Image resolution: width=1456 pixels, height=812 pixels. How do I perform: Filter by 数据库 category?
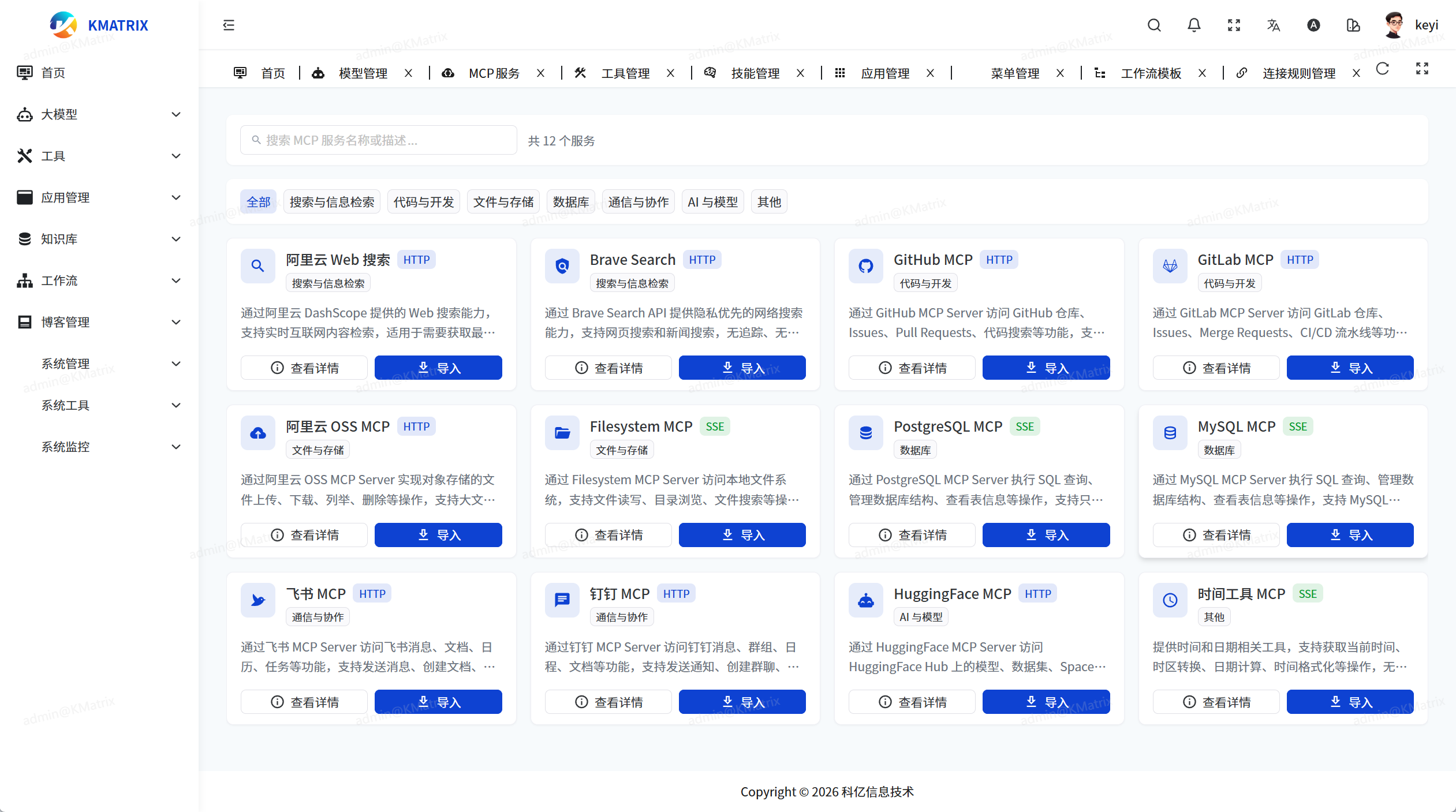click(x=571, y=202)
